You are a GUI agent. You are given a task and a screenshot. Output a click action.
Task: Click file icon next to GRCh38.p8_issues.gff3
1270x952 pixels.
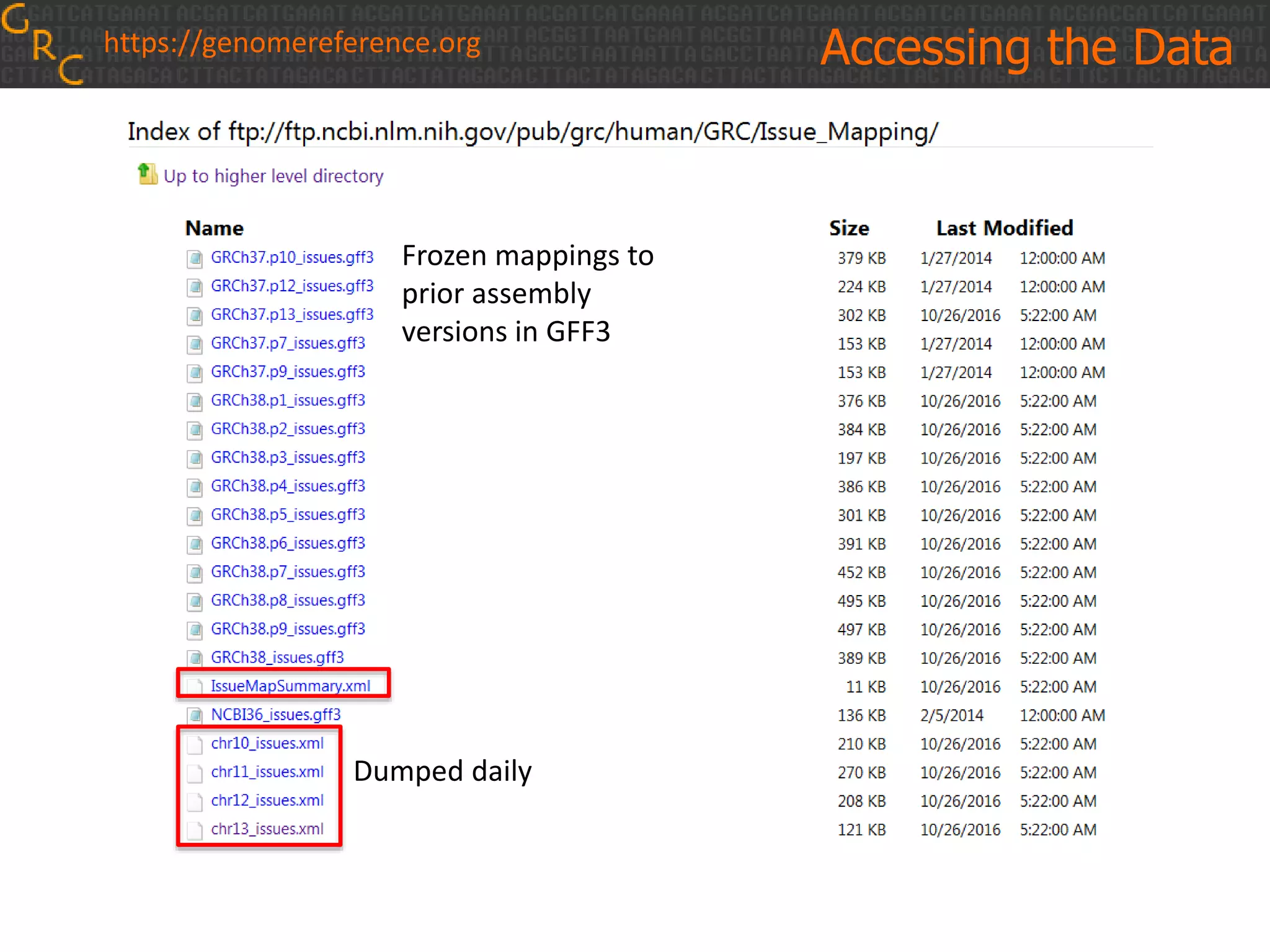(x=195, y=601)
